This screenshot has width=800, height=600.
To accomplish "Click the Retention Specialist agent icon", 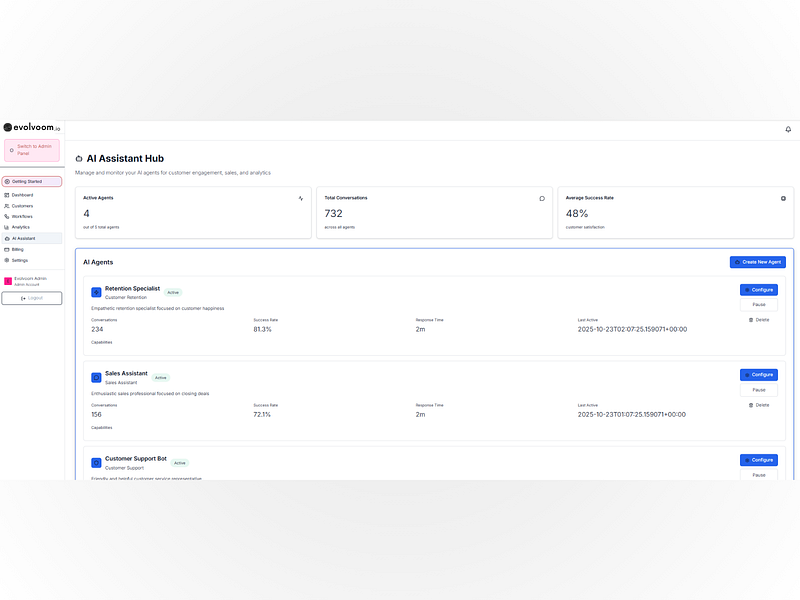I will pyautogui.click(x=96, y=292).
